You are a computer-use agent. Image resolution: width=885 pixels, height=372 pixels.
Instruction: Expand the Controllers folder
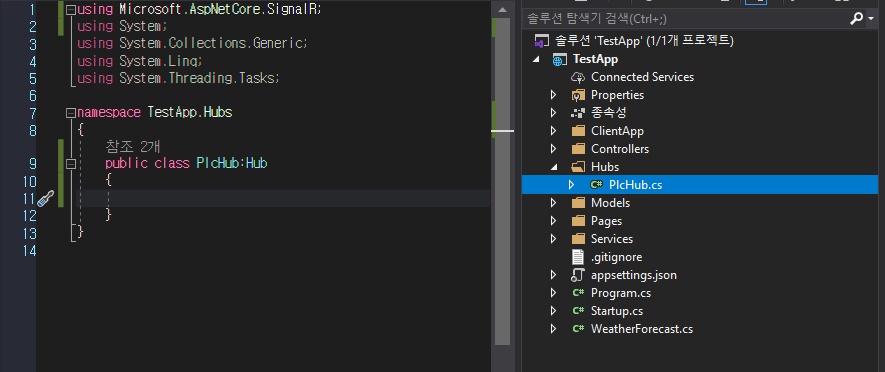click(554, 149)
